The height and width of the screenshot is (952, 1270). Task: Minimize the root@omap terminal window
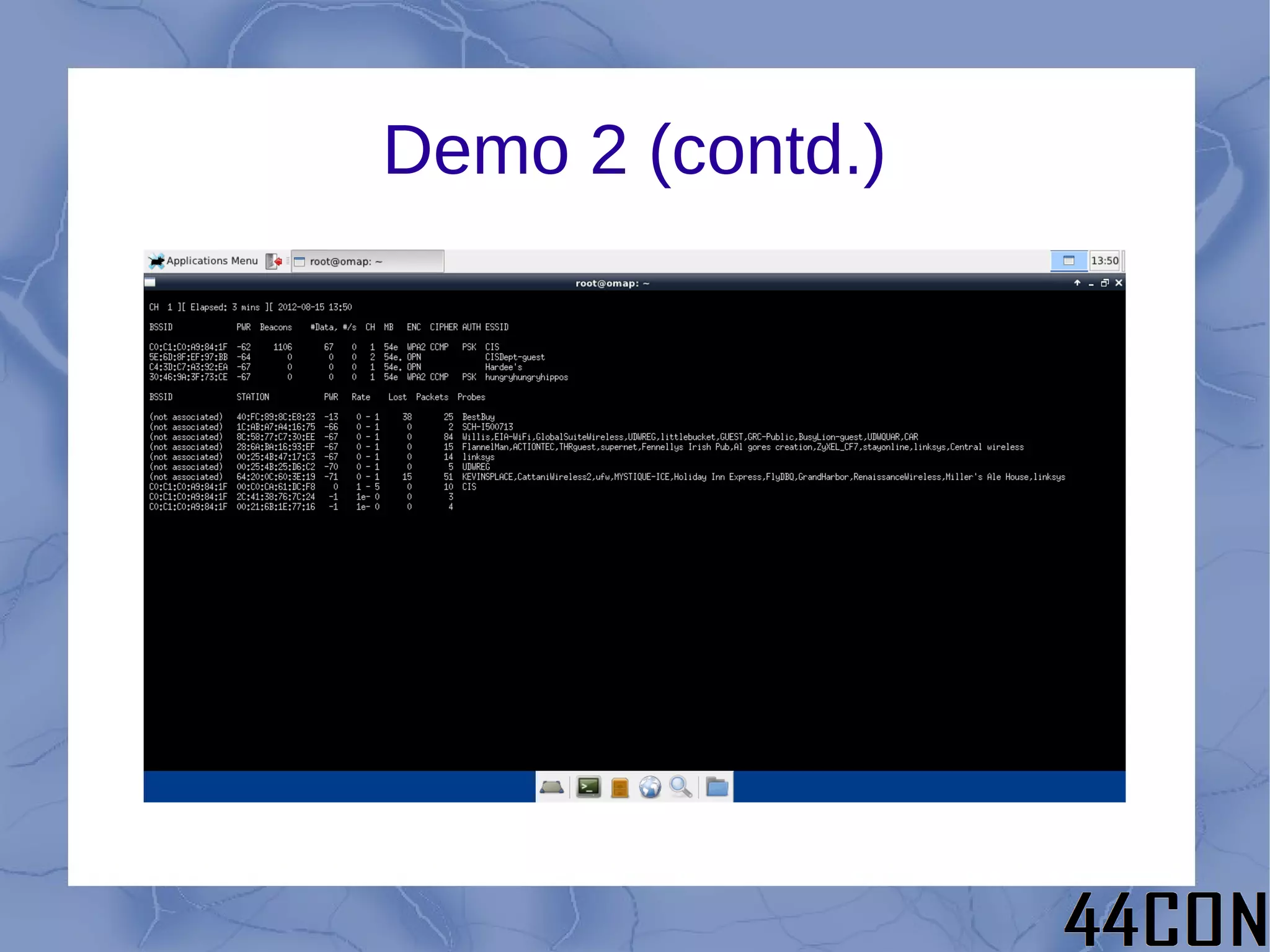click(x=1091, y=283)
